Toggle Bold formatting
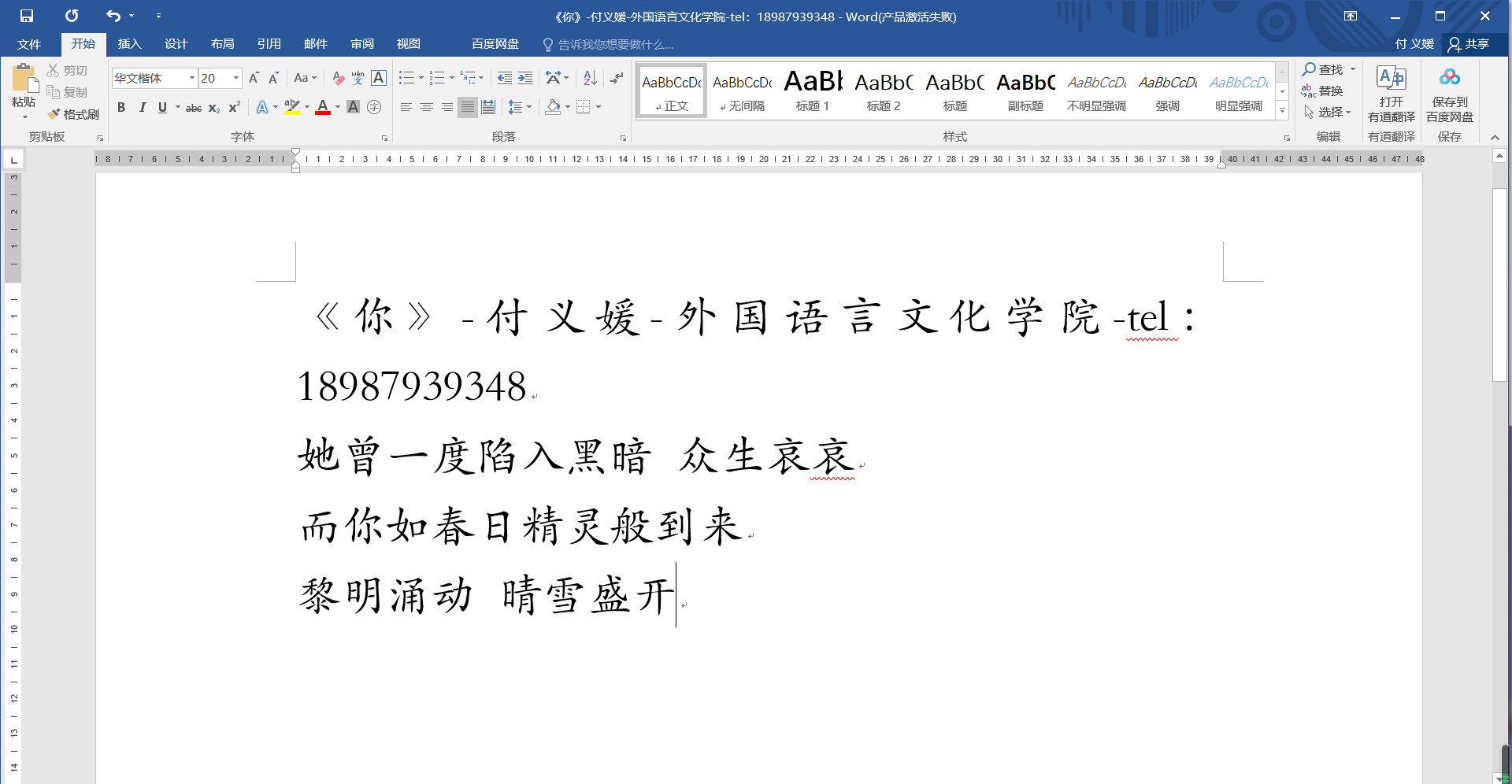The height and width of the screenshot is (784, 1512). point(121,107)
